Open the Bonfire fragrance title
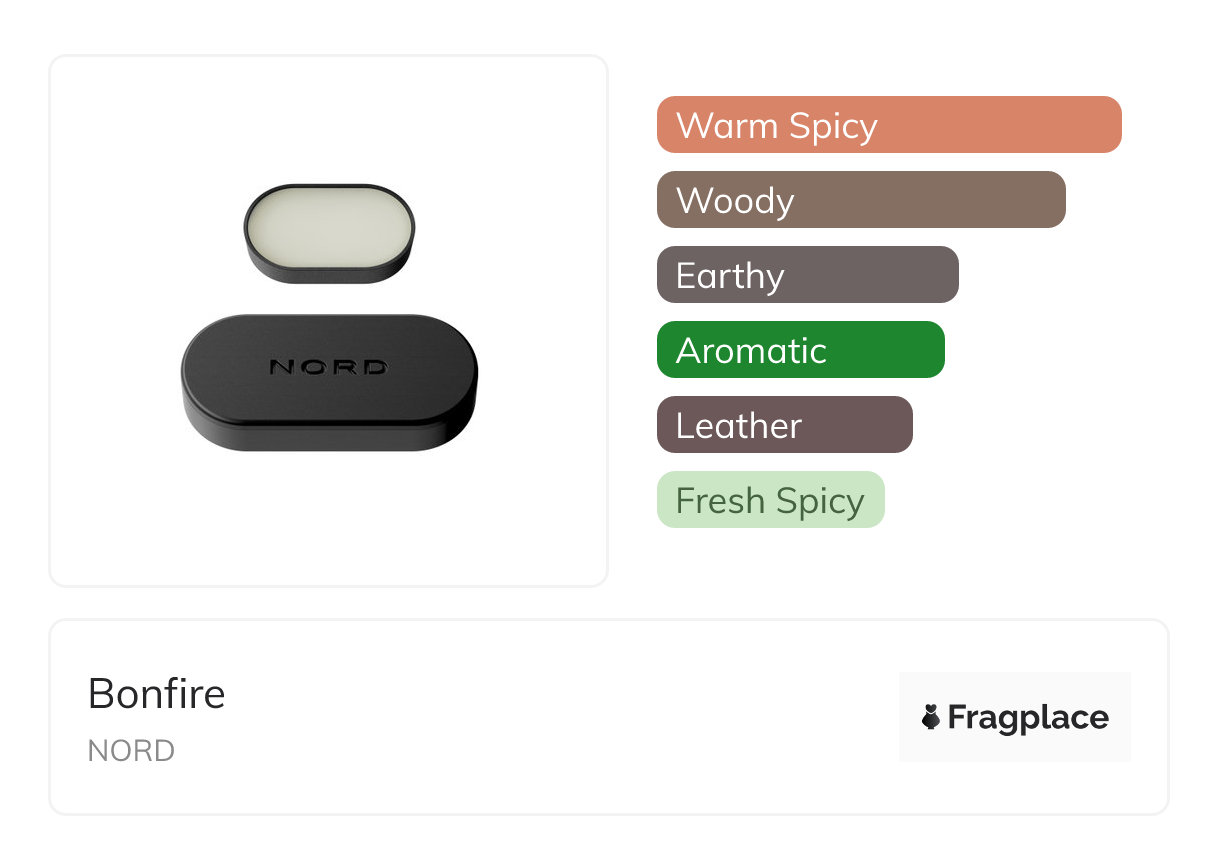The image size is (1218, 864). pos(157,693)
